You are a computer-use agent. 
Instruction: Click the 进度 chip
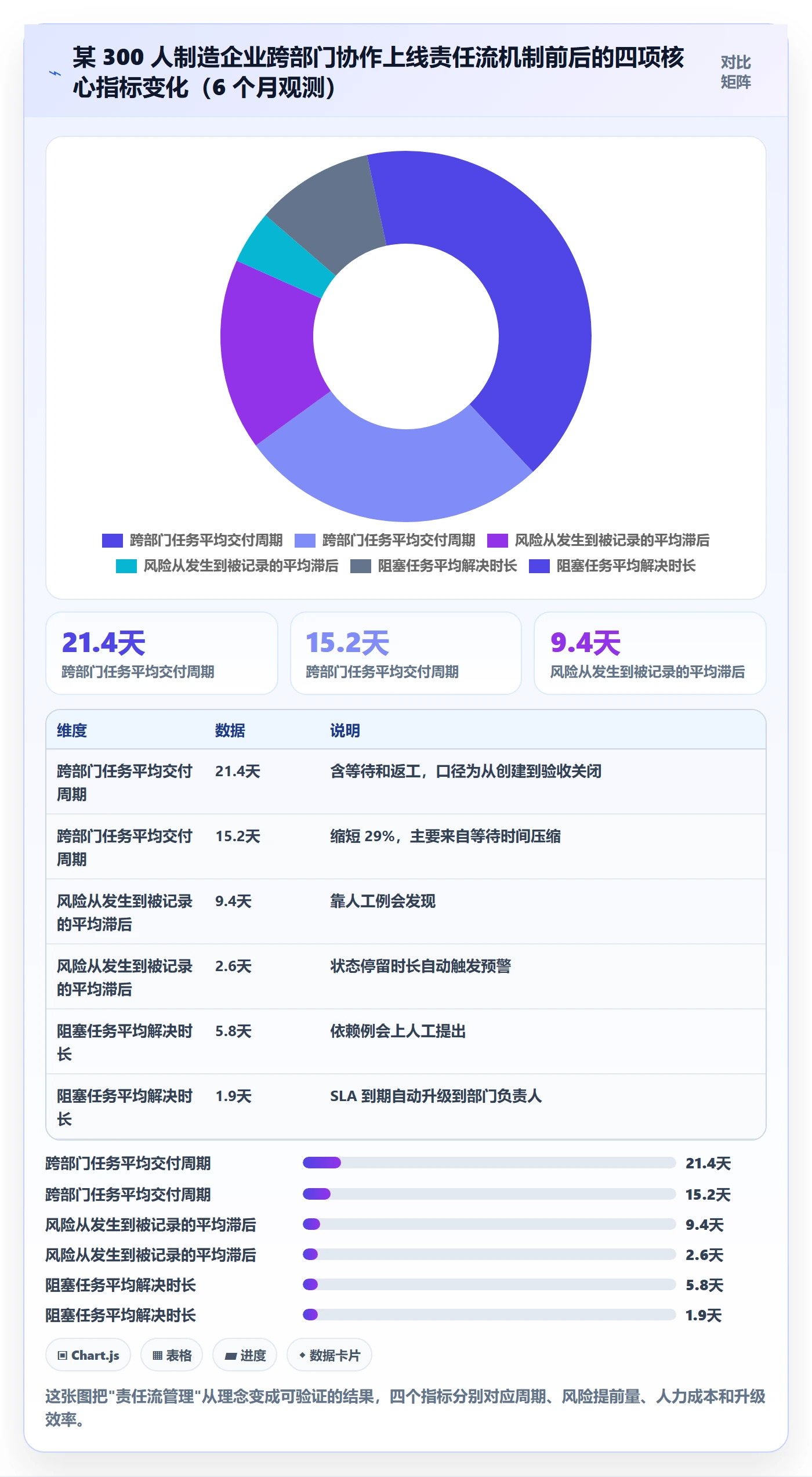coord(245,1355)
